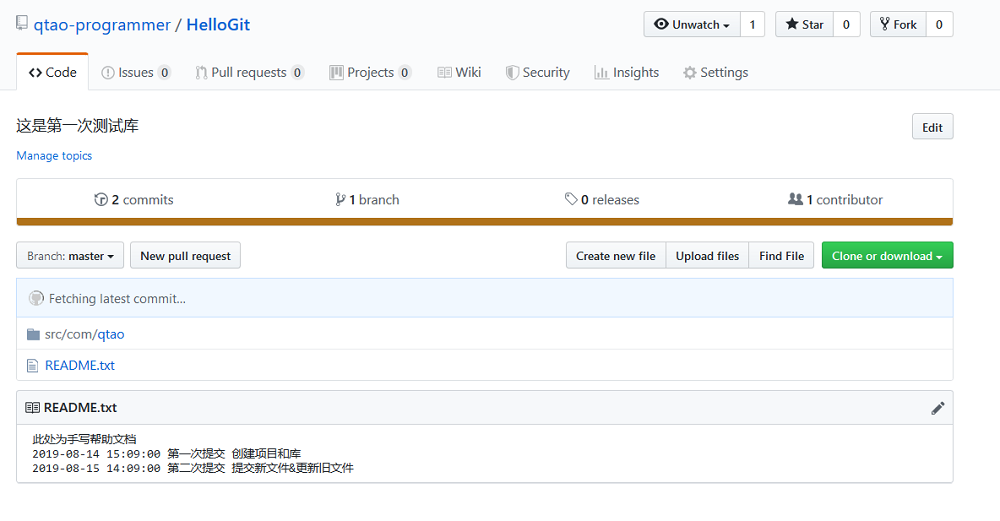Viewport: 1000px width, 521px height.
Task: Click the eye icon on Unwatch
Action: point(661,24)
